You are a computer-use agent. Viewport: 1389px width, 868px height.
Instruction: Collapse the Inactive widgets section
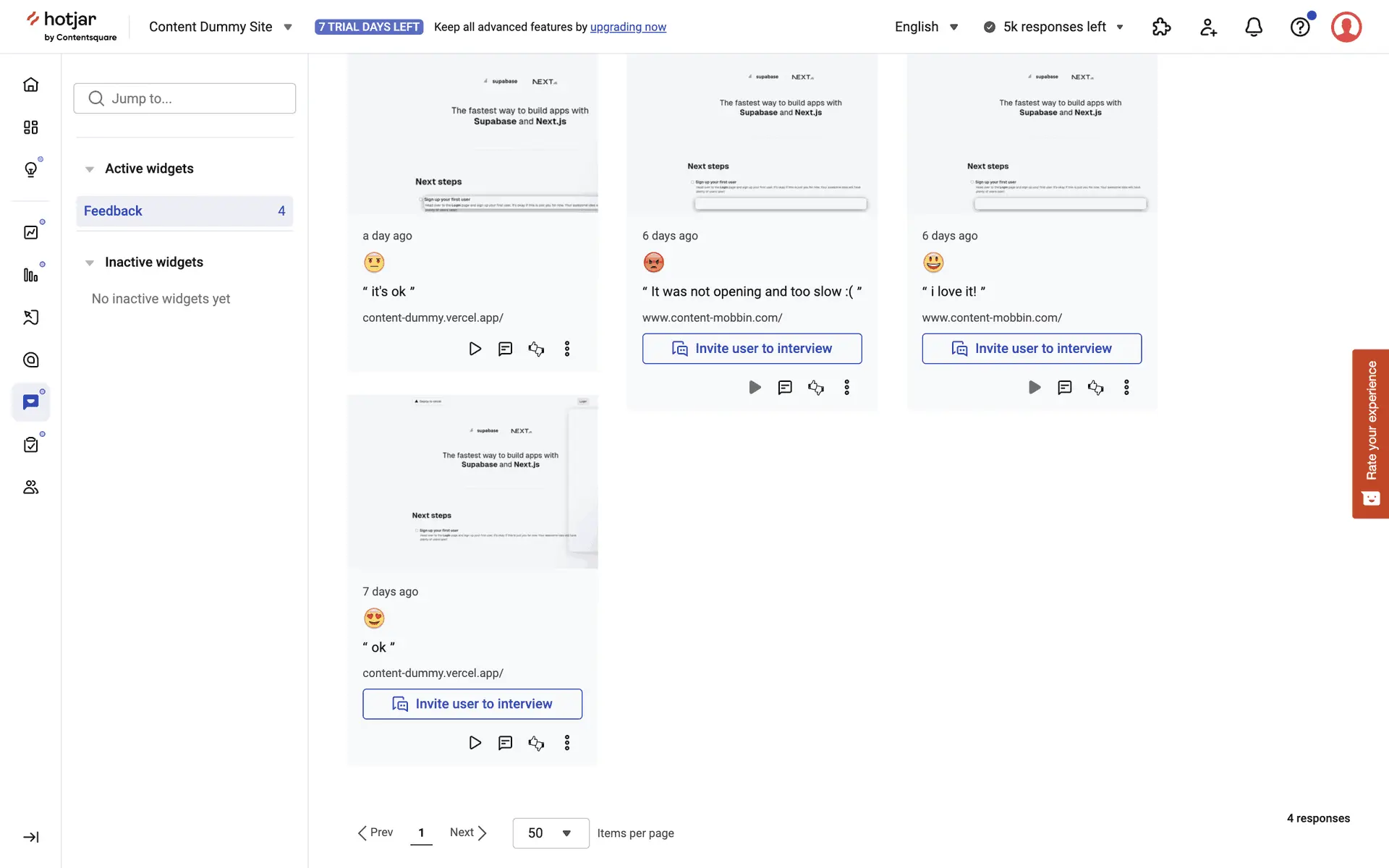90,263
